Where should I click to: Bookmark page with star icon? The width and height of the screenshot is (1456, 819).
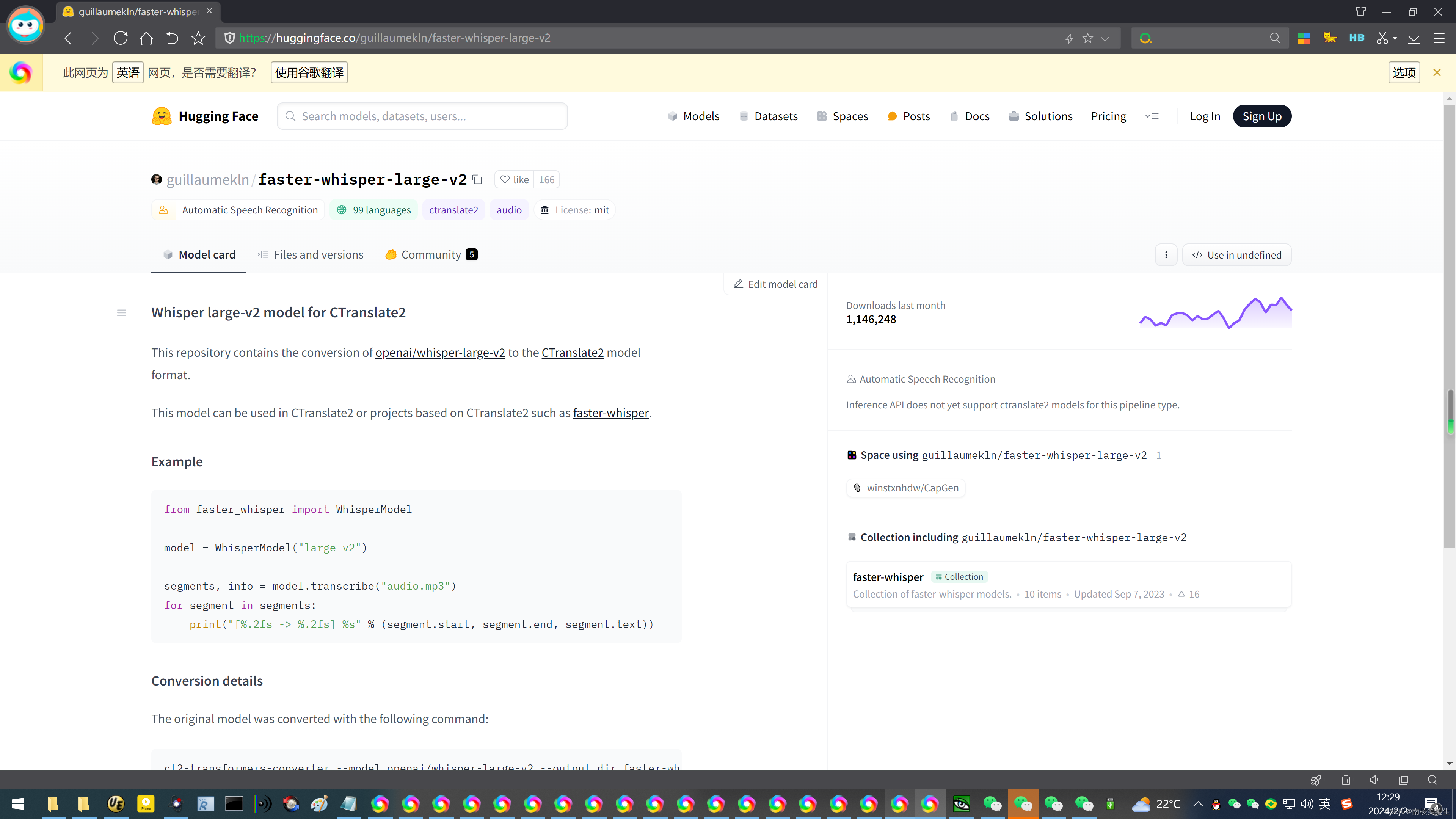pyautogui.click(x=198, y=38)
